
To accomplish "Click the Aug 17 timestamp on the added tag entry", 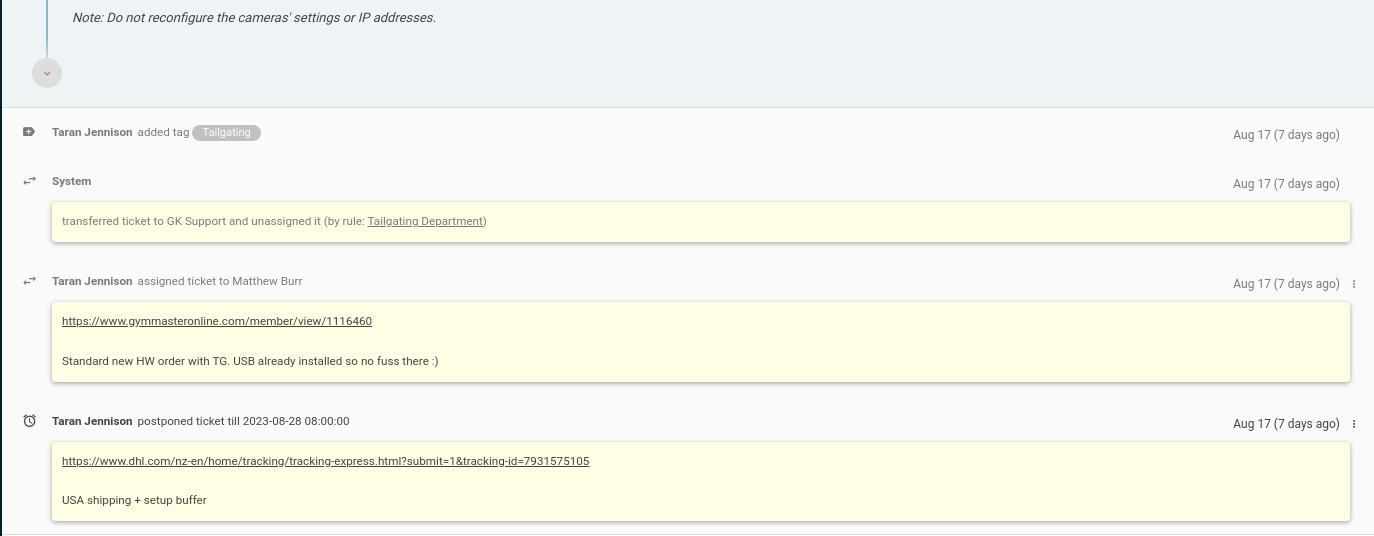I will tap(1285, 135).
